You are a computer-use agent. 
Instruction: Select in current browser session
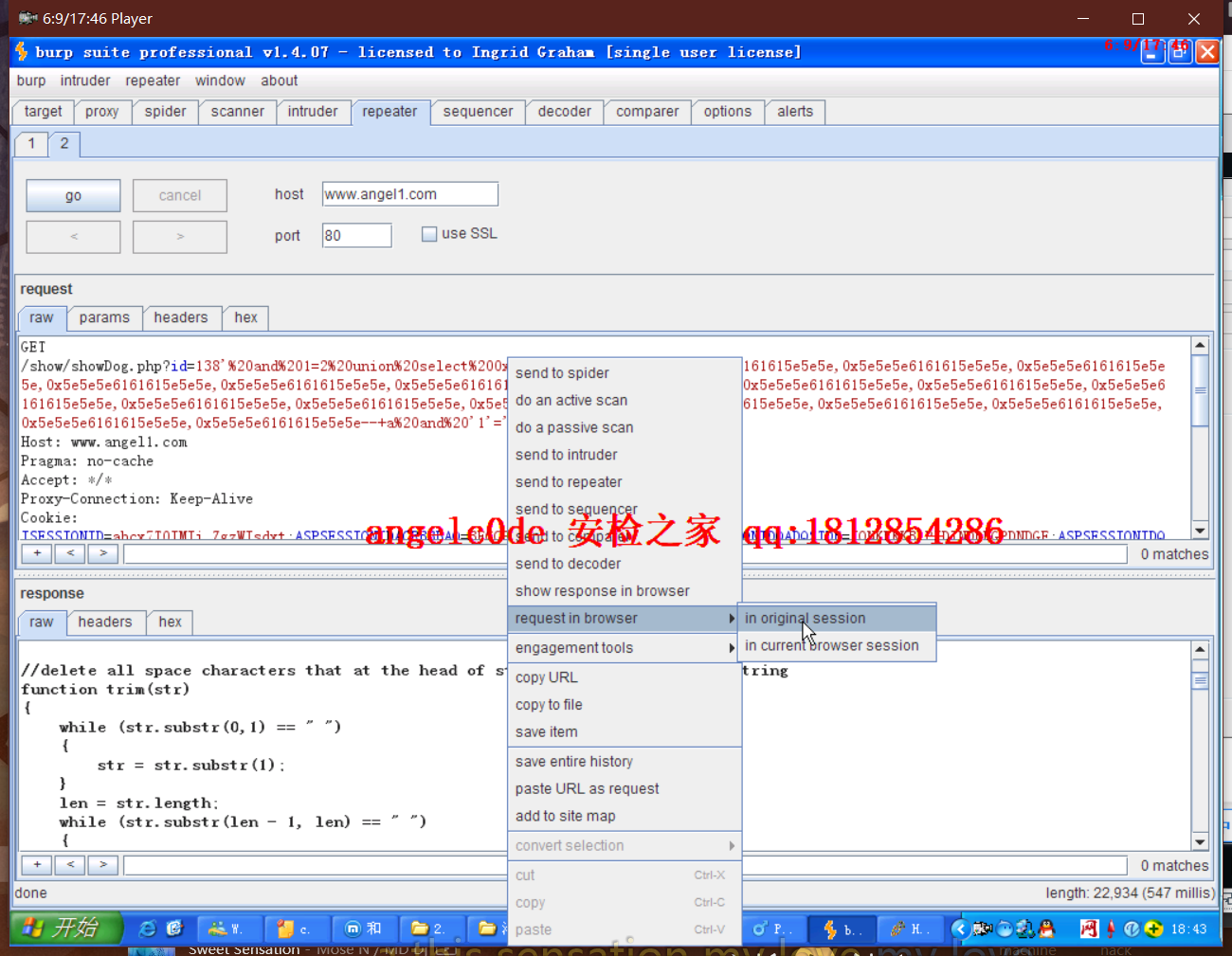[837, 646]
